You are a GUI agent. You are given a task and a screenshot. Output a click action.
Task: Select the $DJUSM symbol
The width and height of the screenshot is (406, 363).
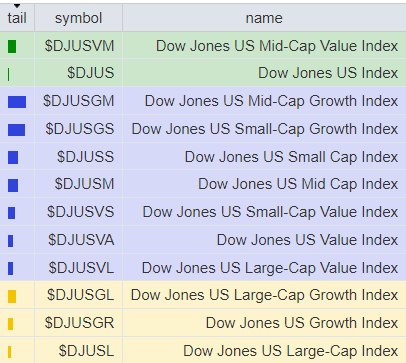tap(84, 184)
